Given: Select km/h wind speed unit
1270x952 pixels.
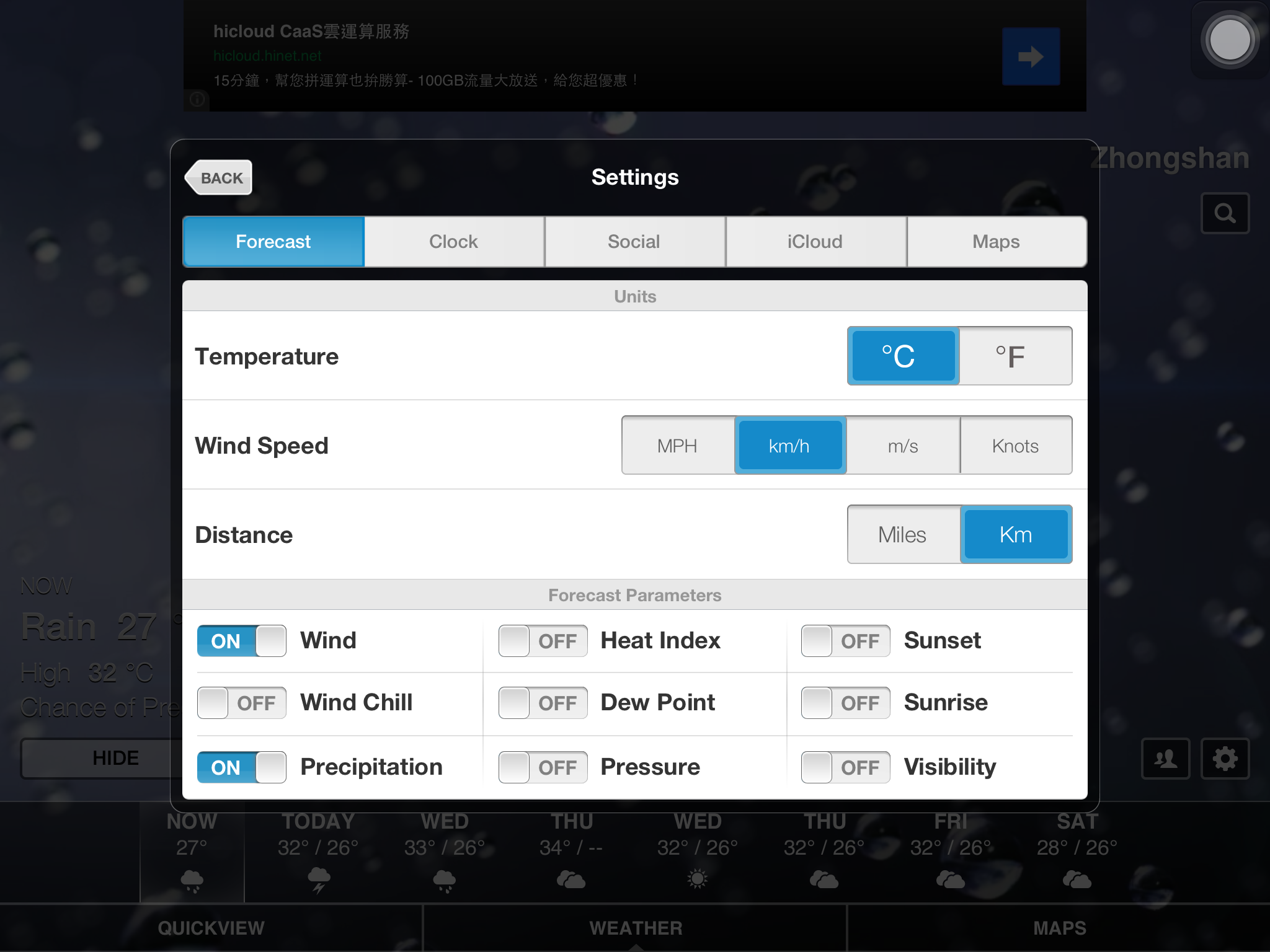Looking at the screenshot, I should click(x=790, y=444).
